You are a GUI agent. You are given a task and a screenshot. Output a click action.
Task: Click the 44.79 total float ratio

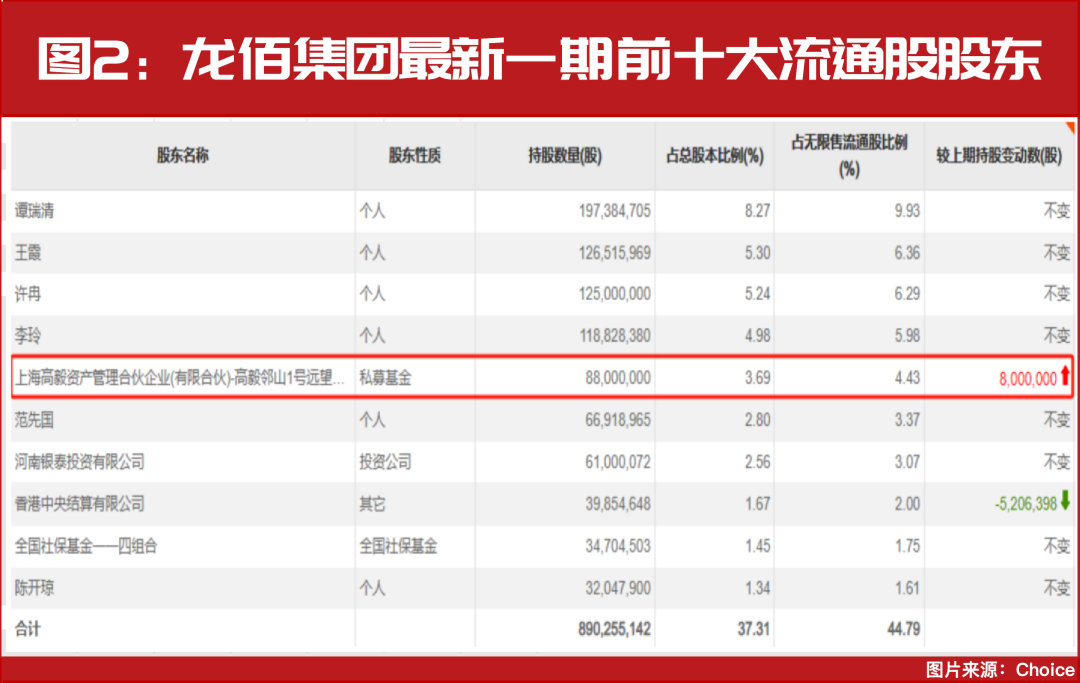904,629
